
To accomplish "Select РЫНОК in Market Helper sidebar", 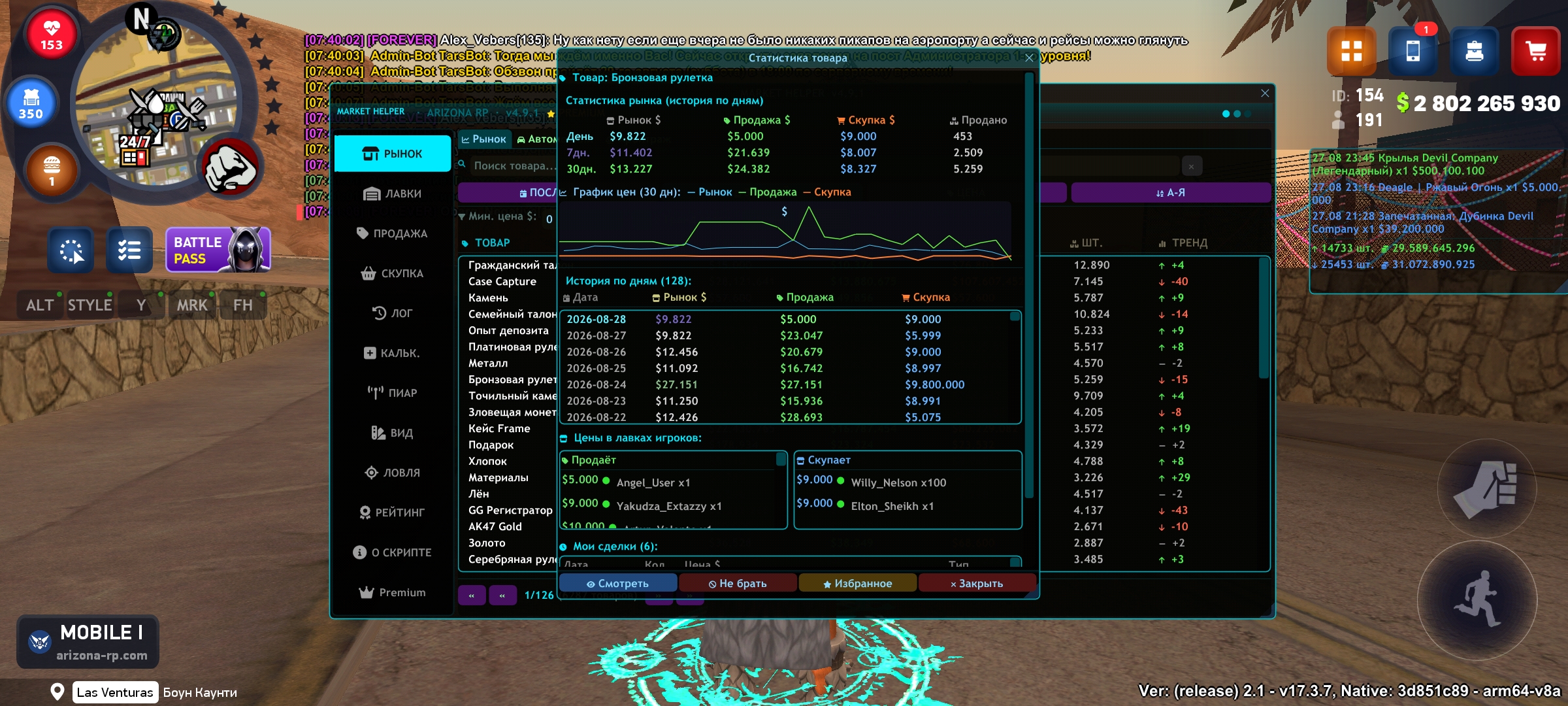I will 392,154.
